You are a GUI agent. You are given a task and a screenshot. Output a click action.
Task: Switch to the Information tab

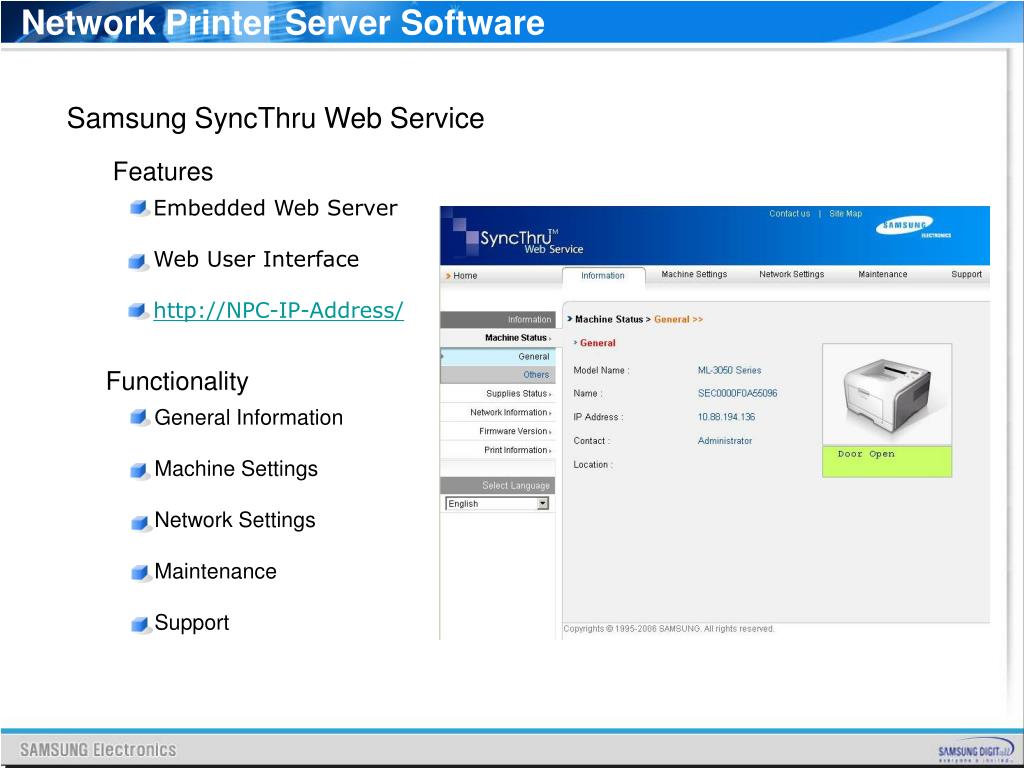[603, 276]
